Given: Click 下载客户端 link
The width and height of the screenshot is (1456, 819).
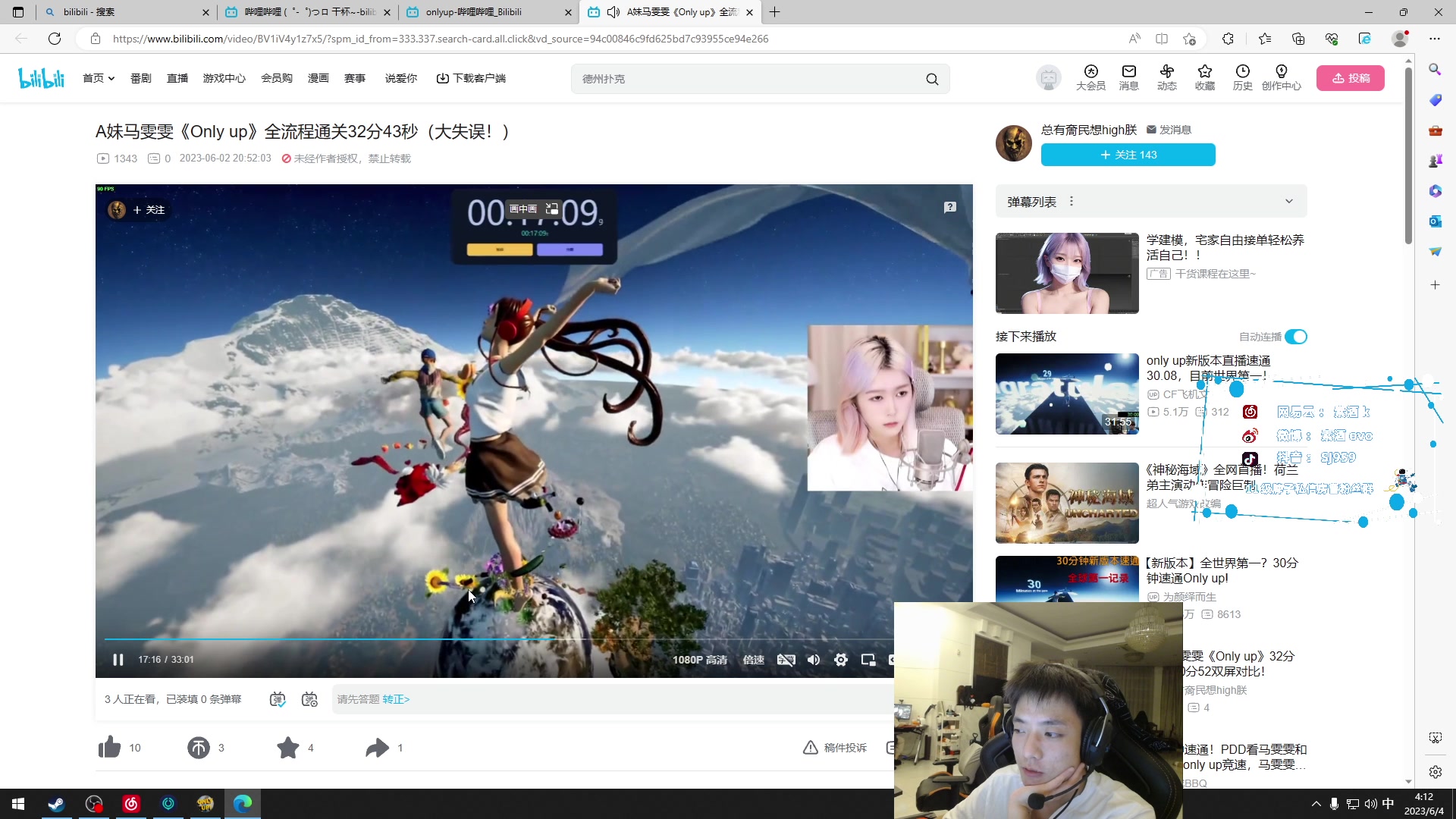Looking at the screenshot, I should pyautogui.click(x=471, y=78).
